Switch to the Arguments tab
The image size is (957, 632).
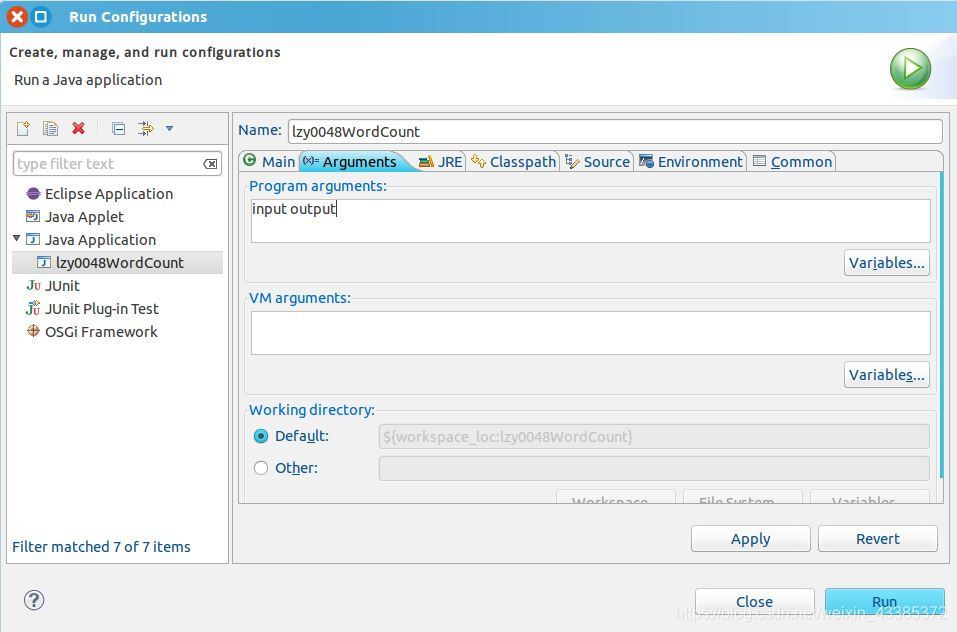coord(354,161)
